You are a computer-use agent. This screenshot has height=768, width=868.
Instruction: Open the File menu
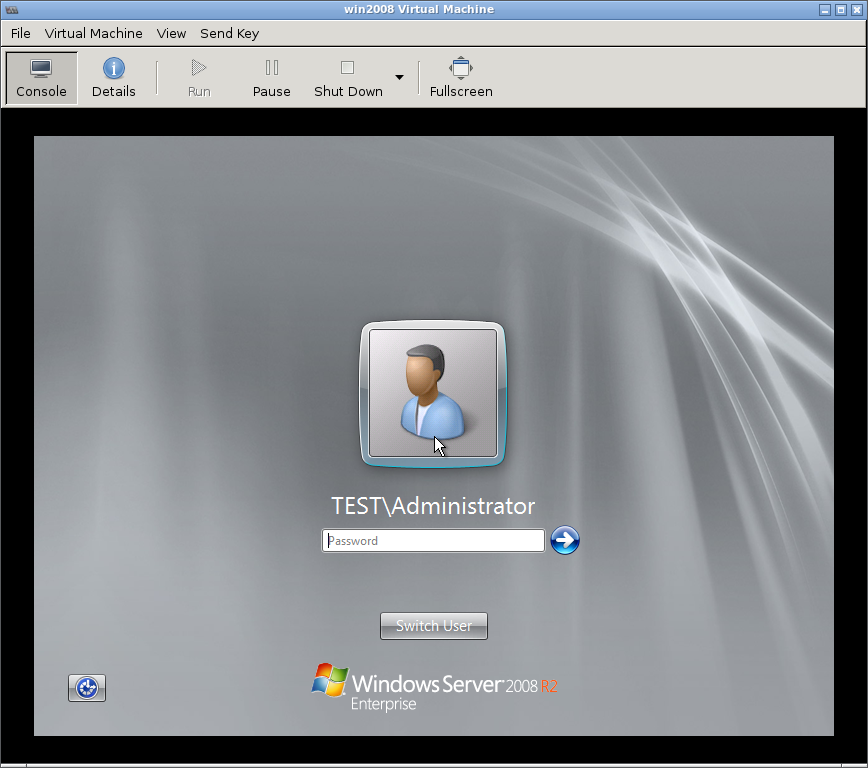[21, 33]
